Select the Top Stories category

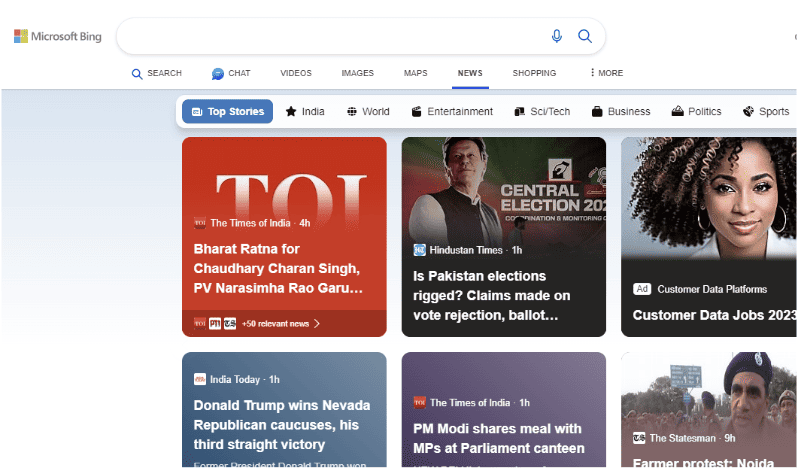(227, 111)
